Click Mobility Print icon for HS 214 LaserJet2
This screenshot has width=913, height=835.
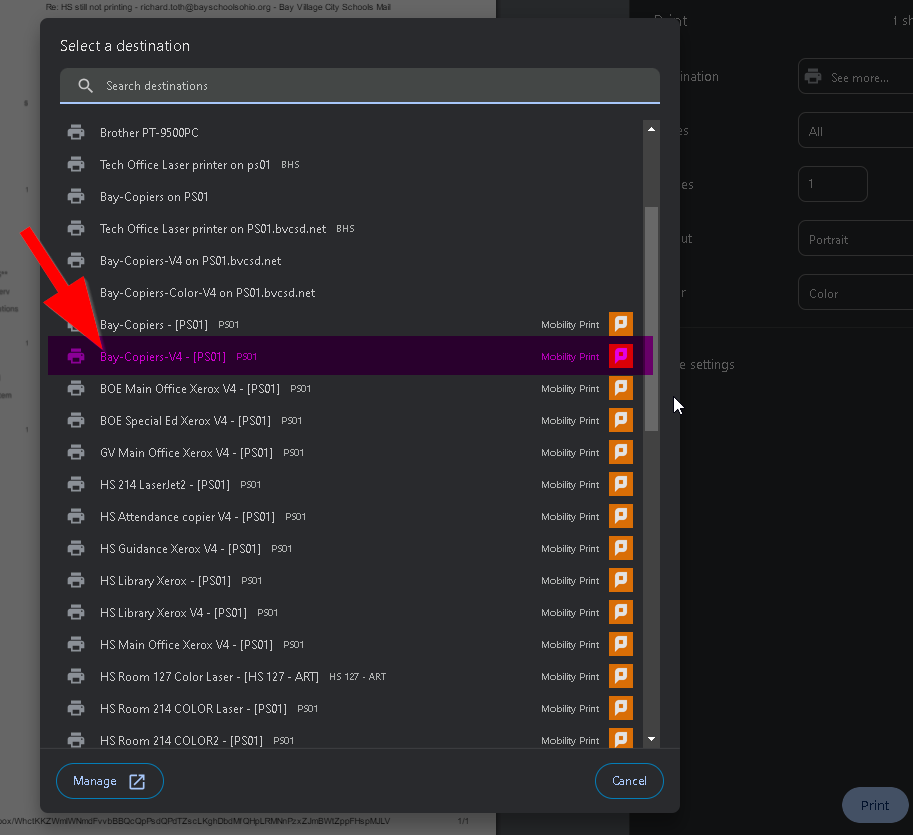tap(621, 484)
